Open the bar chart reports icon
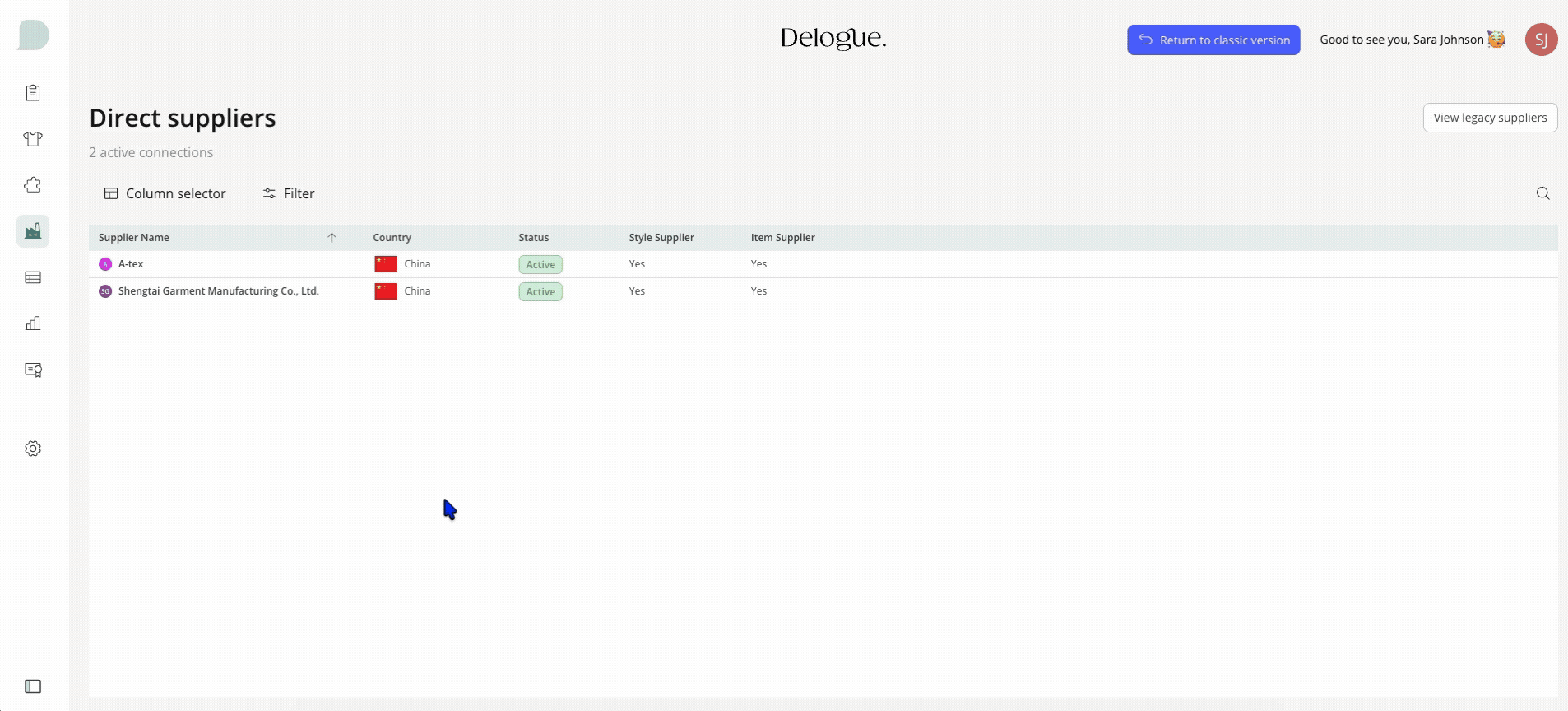This screenshot has width=1568, height=711. tap(33, 323)
